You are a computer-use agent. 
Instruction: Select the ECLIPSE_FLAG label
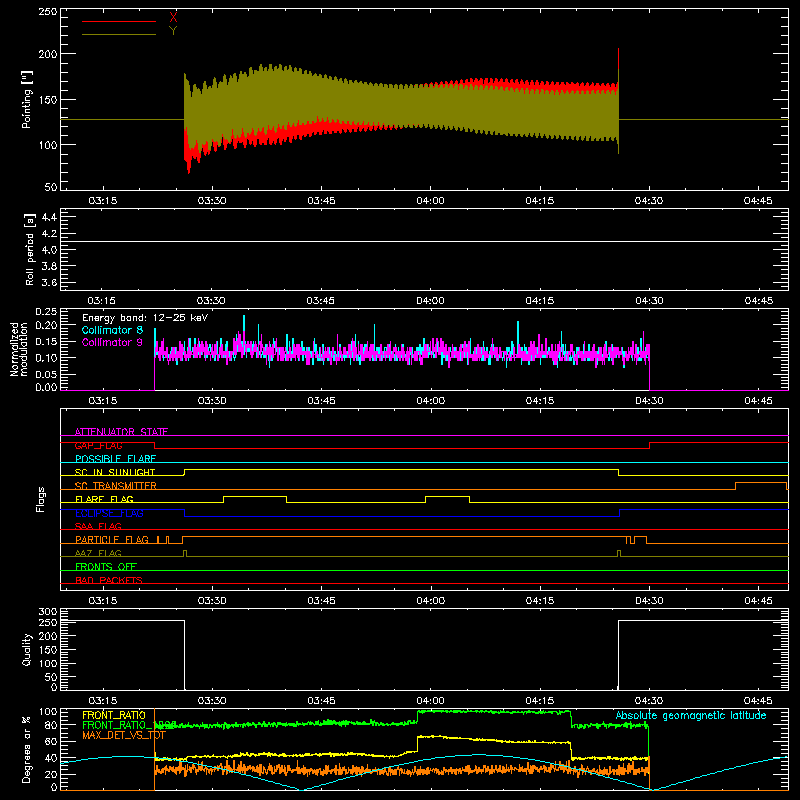pyautogui.click(x=109, y=513)
